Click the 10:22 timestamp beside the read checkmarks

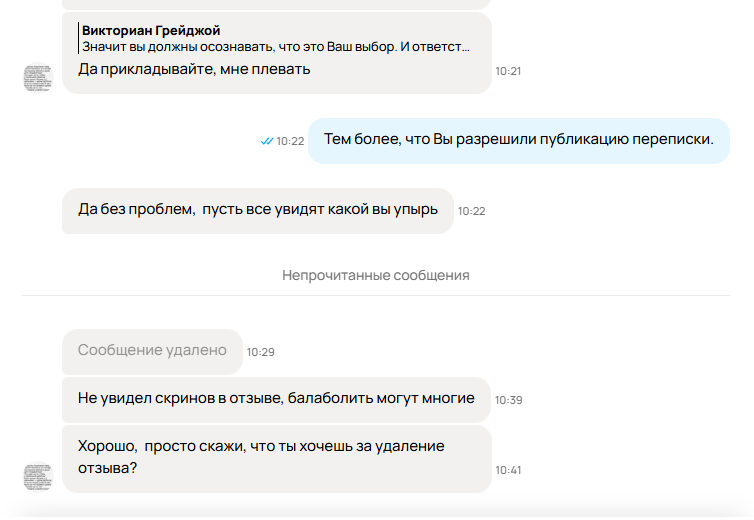(x=290, y=141)
